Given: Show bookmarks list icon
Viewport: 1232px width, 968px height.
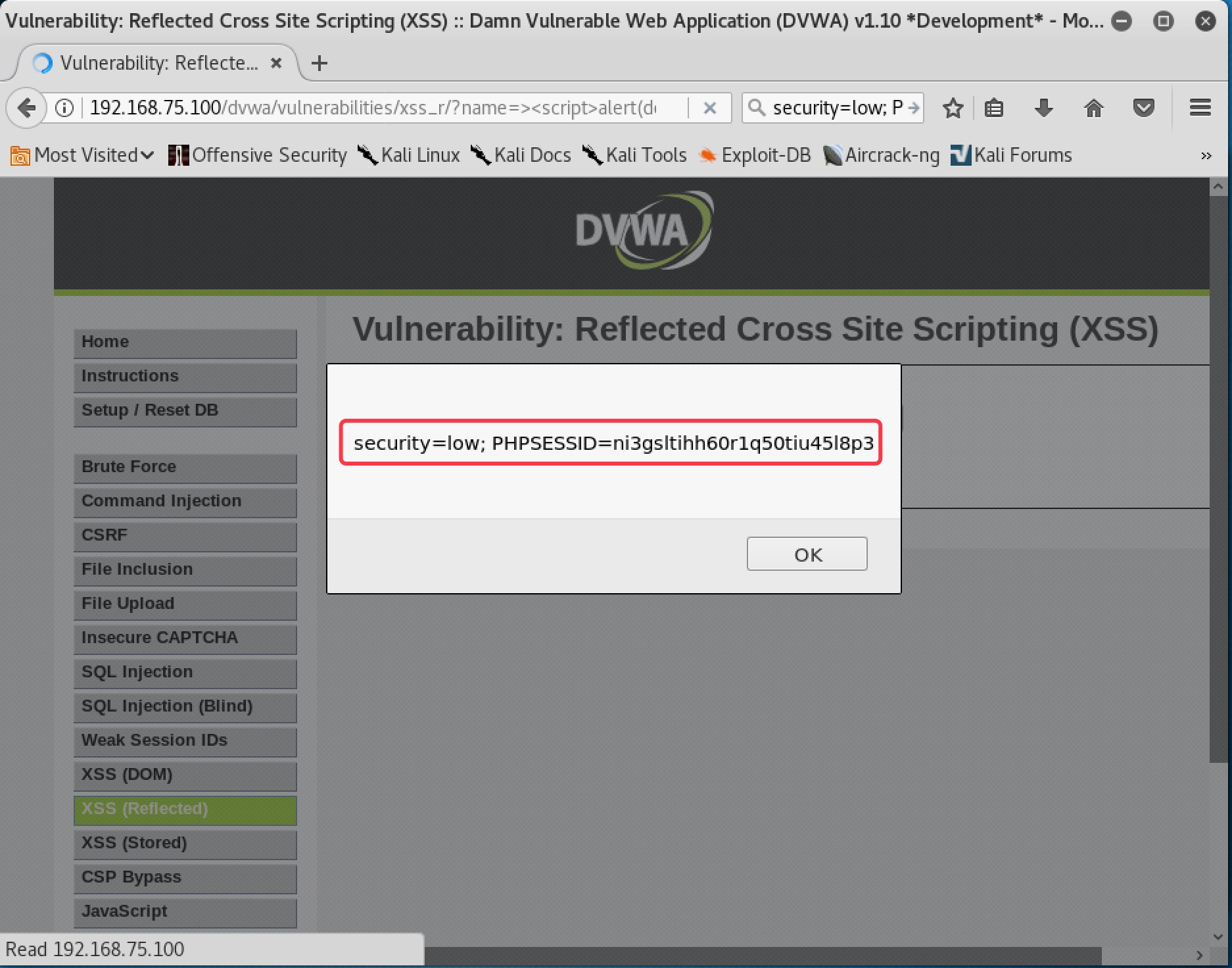Looking at the screenshot, I should (993, 108).
